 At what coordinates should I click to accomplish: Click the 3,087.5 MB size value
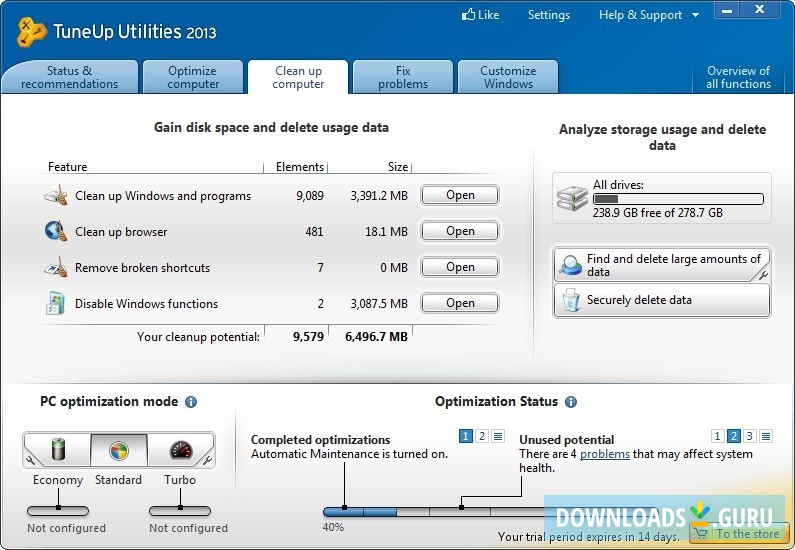click(379, 304)
